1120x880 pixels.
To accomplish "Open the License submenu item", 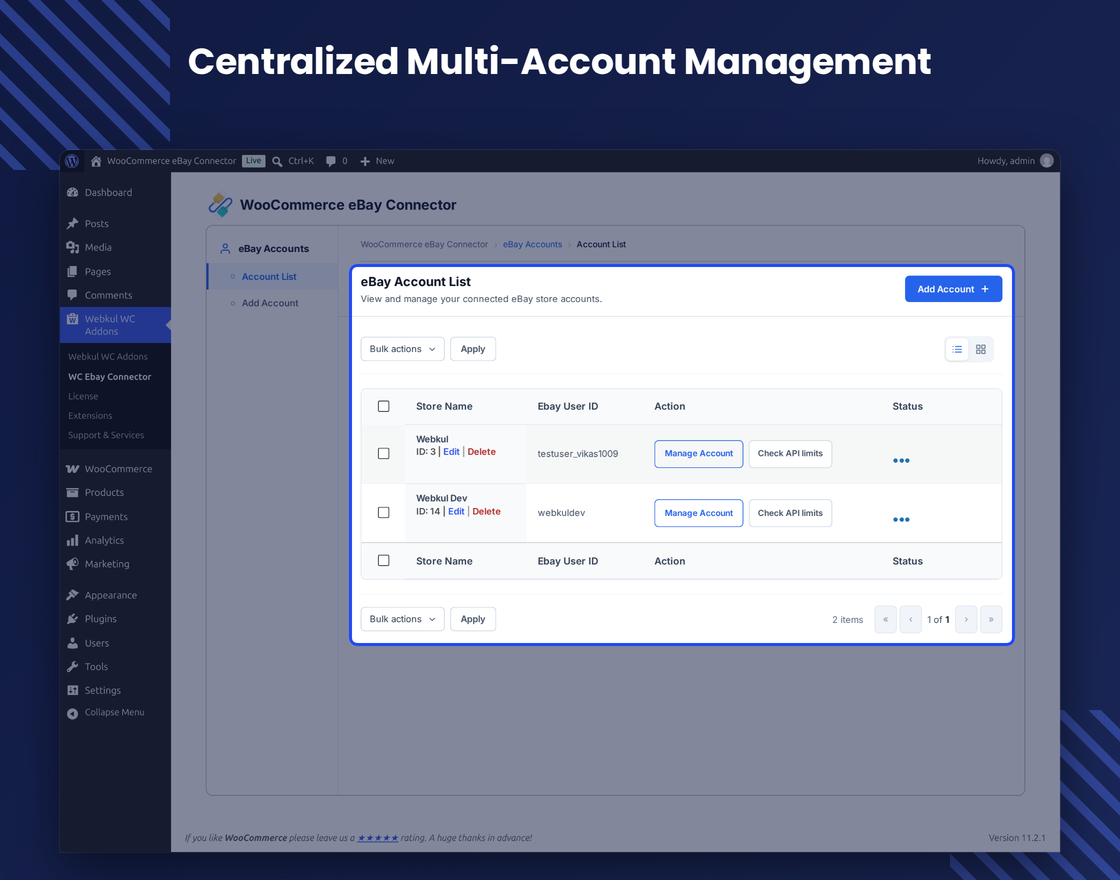I will tap(83, 396).
